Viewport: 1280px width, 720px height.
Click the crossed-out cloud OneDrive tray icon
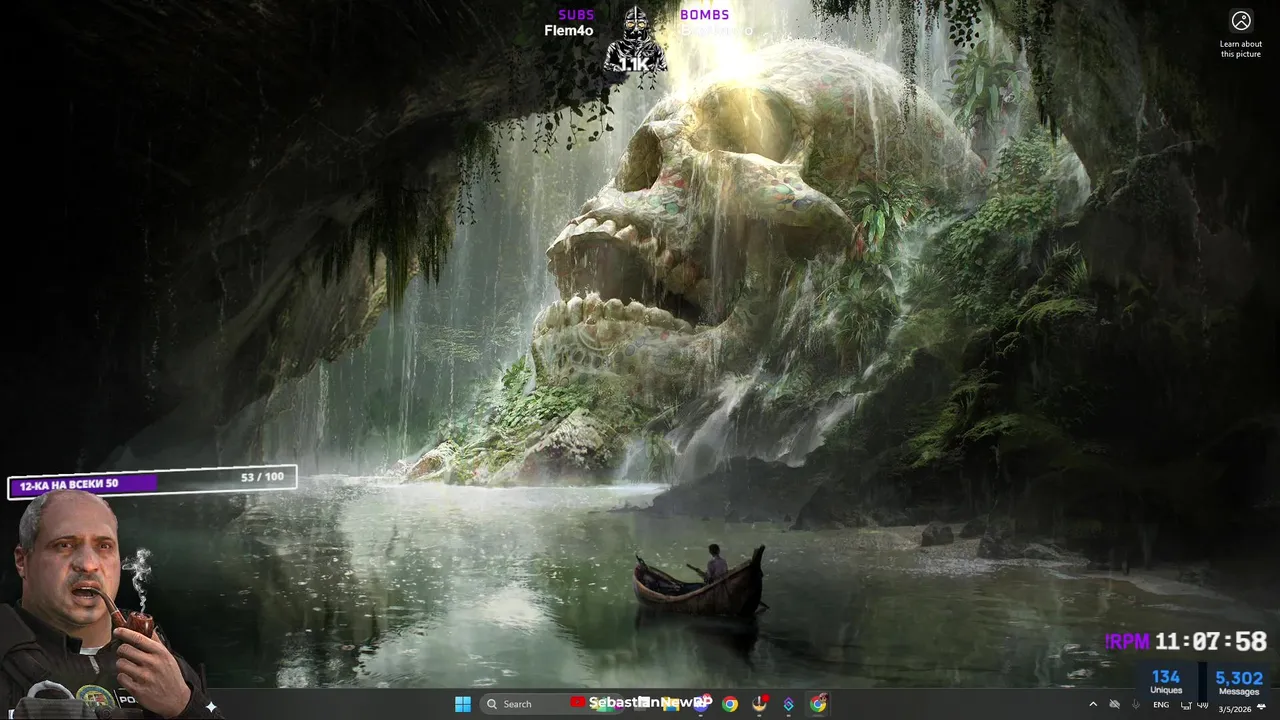(1115, 705)
